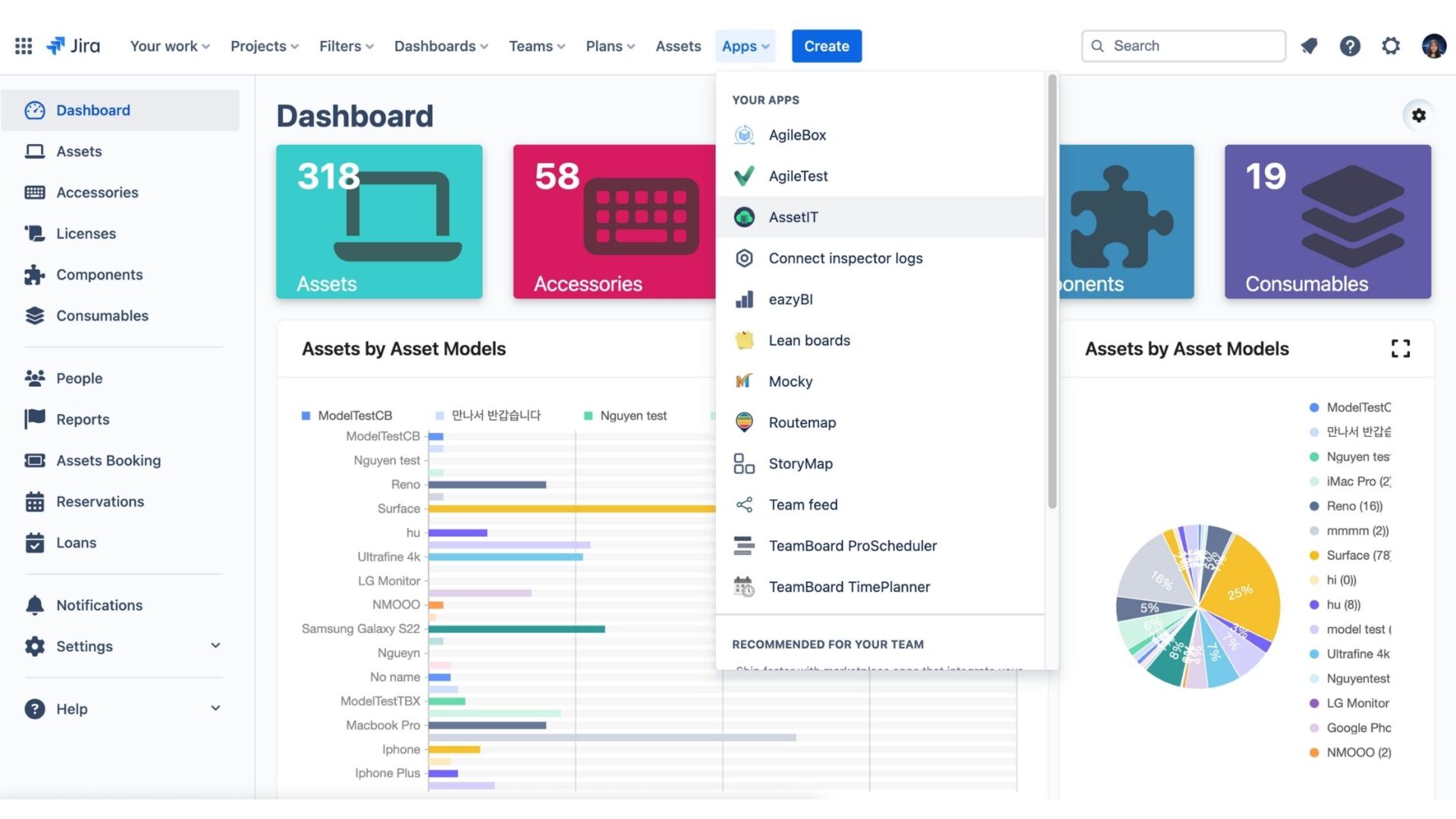Open the AgileTest app
The height and width of the screenshot is (819, 1456).
click(x=797, y=176)
